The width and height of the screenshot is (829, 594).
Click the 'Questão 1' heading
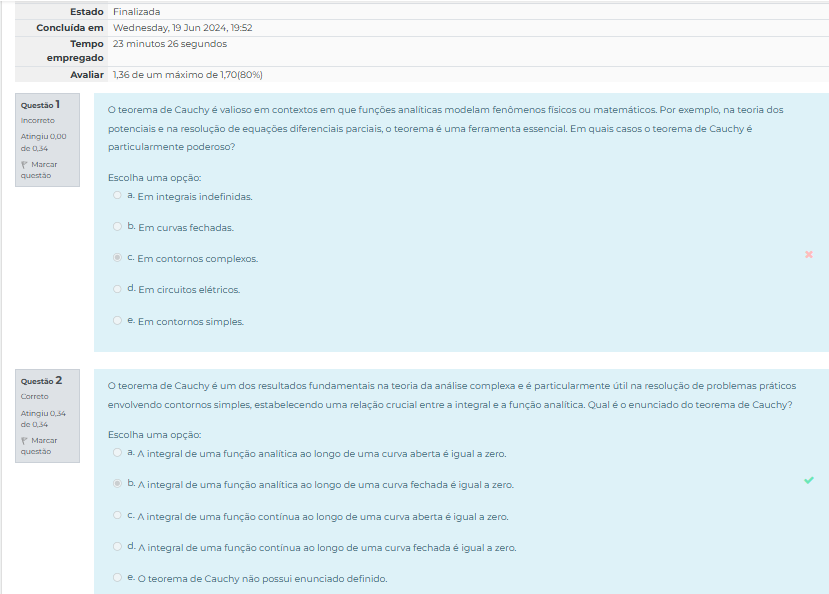pyautogui.click(x=41, y=105)
